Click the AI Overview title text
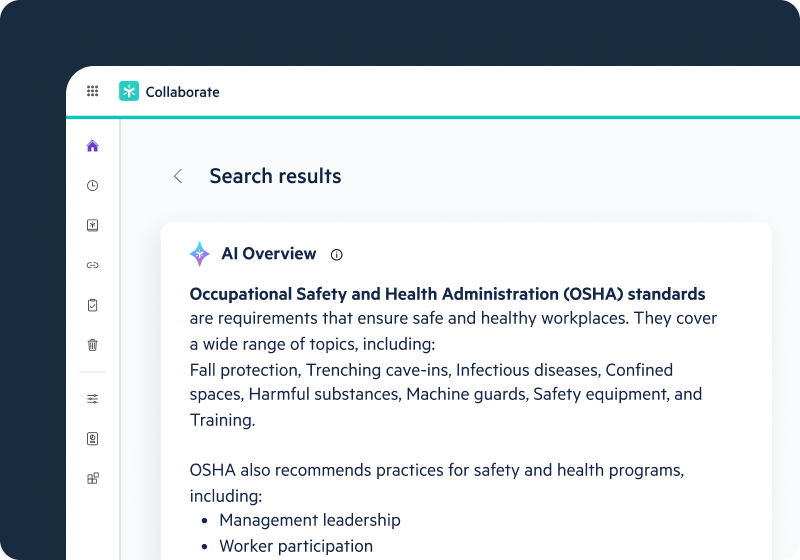This screenshot has width=800, height=560. [x=268, y=254]
